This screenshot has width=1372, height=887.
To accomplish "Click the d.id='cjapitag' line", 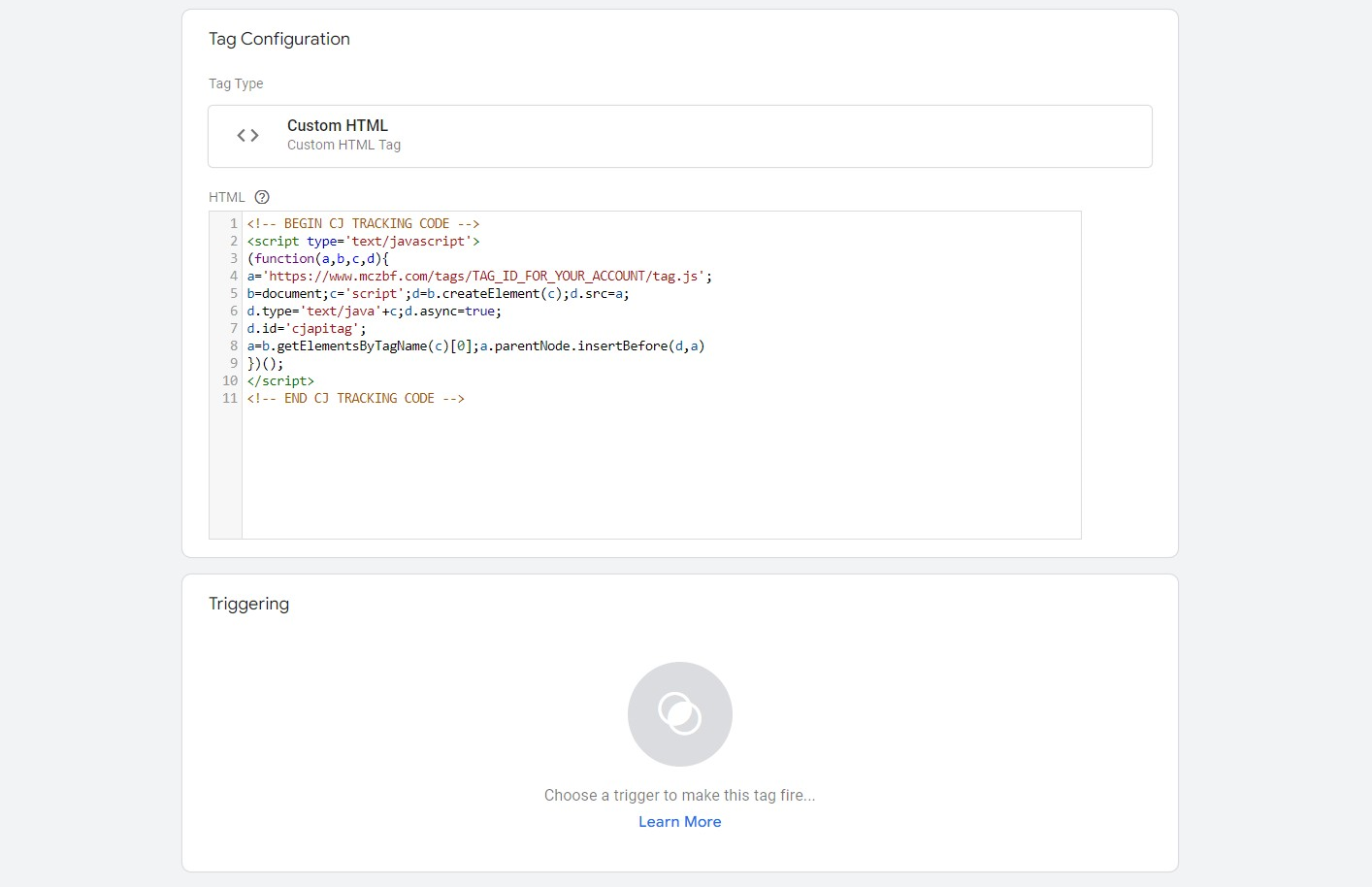I will pyautogui.click(x=308, y=329).
